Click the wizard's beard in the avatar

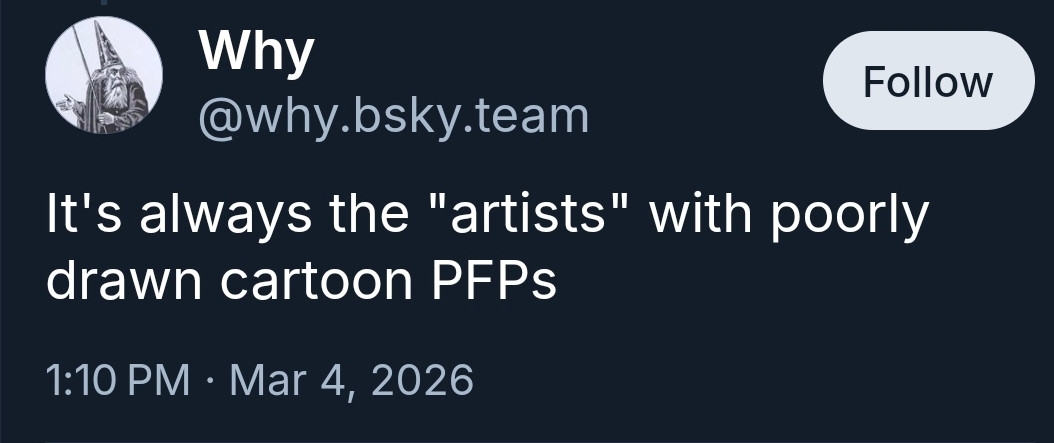[x=112, y=97]
